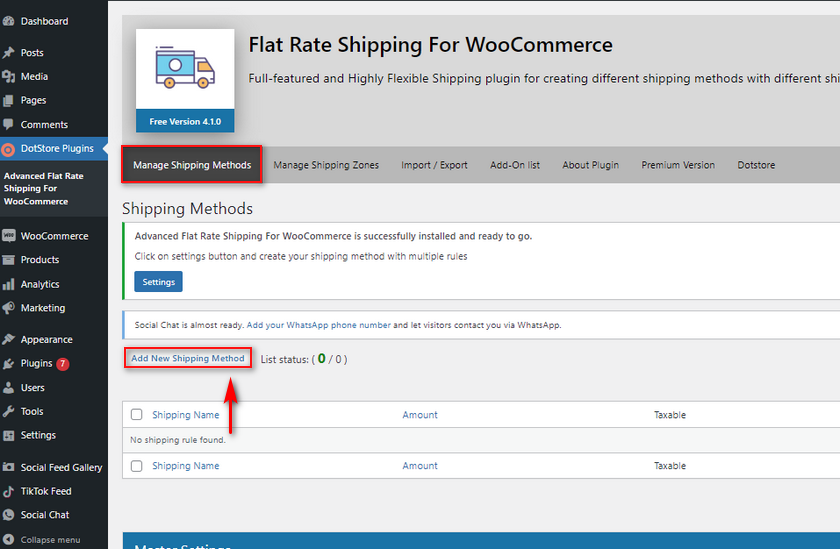Open the Plugins menu label in the sidebar

36,363
